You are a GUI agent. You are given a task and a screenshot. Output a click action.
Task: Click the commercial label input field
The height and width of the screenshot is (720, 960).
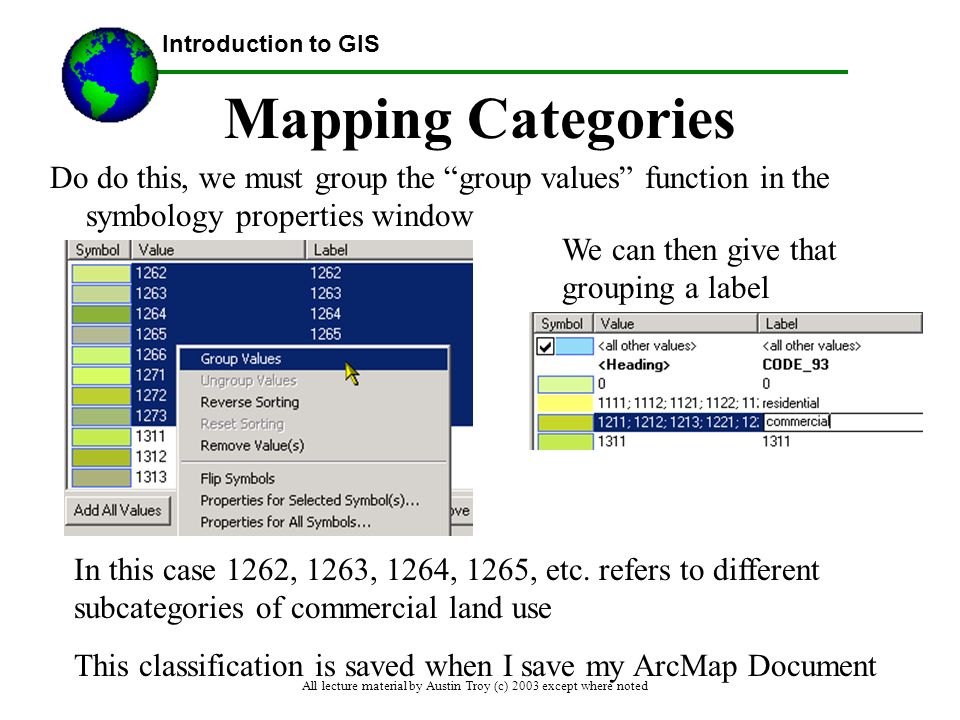pos(843,422)
